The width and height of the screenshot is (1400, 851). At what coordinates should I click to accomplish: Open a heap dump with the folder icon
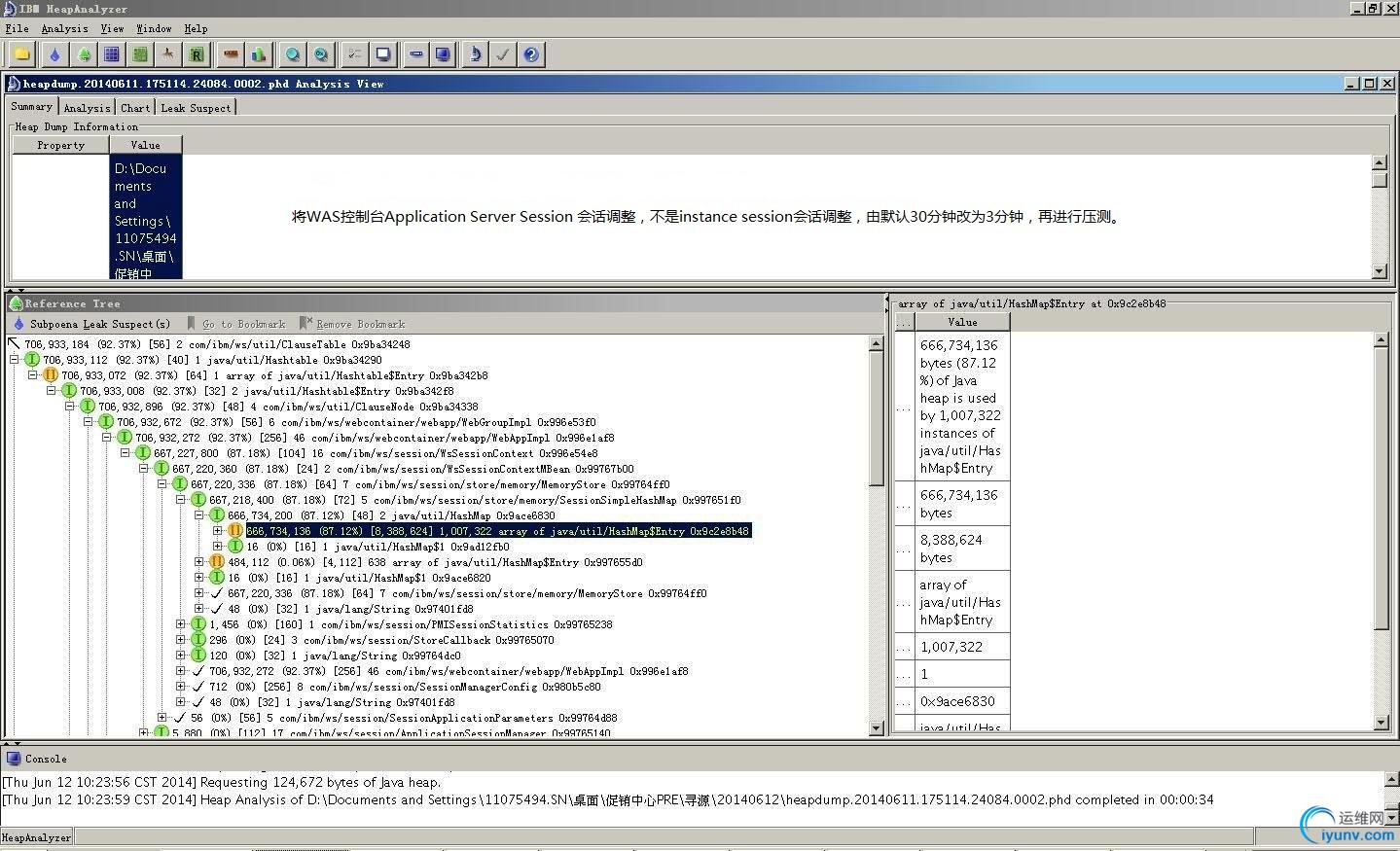[x=21, y=54]
